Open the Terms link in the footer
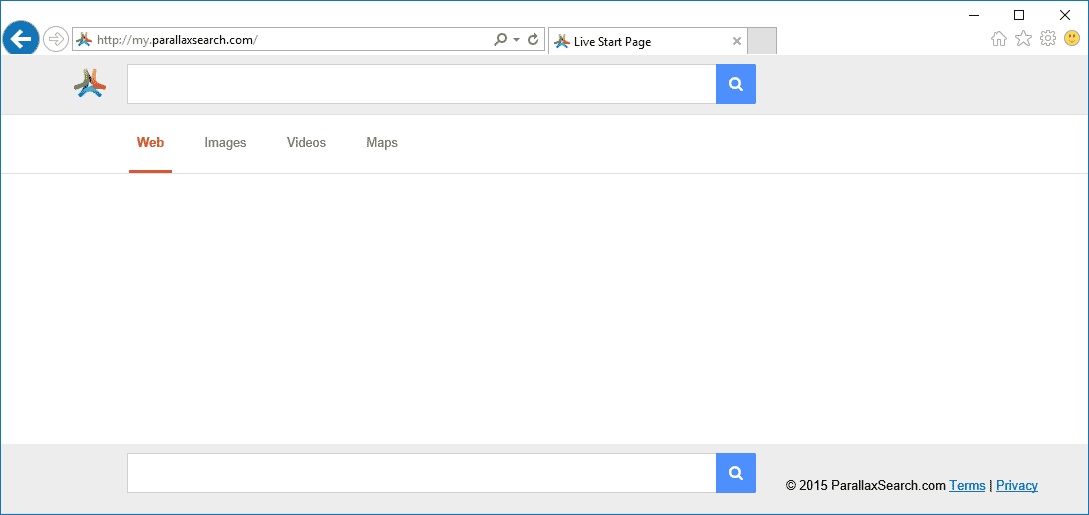1089x515 pixels. [x=967, y=486]
